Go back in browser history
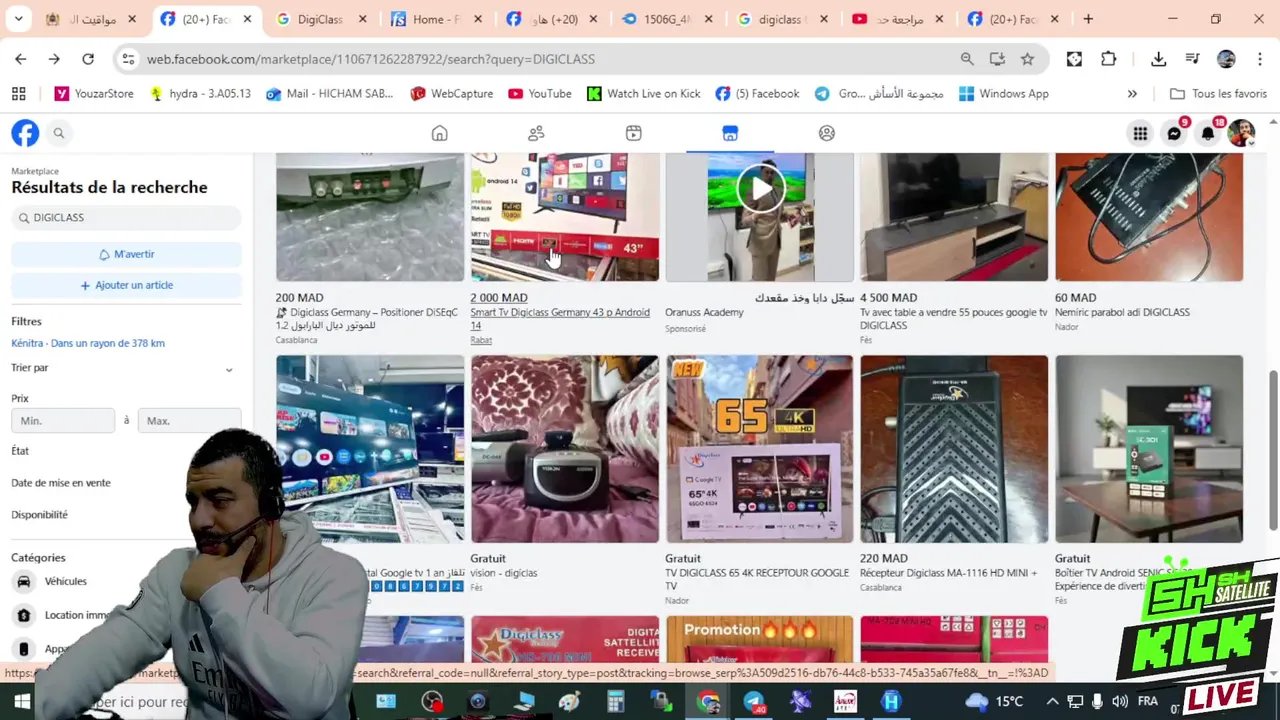Screen dimensions: 1280x720 21,59
